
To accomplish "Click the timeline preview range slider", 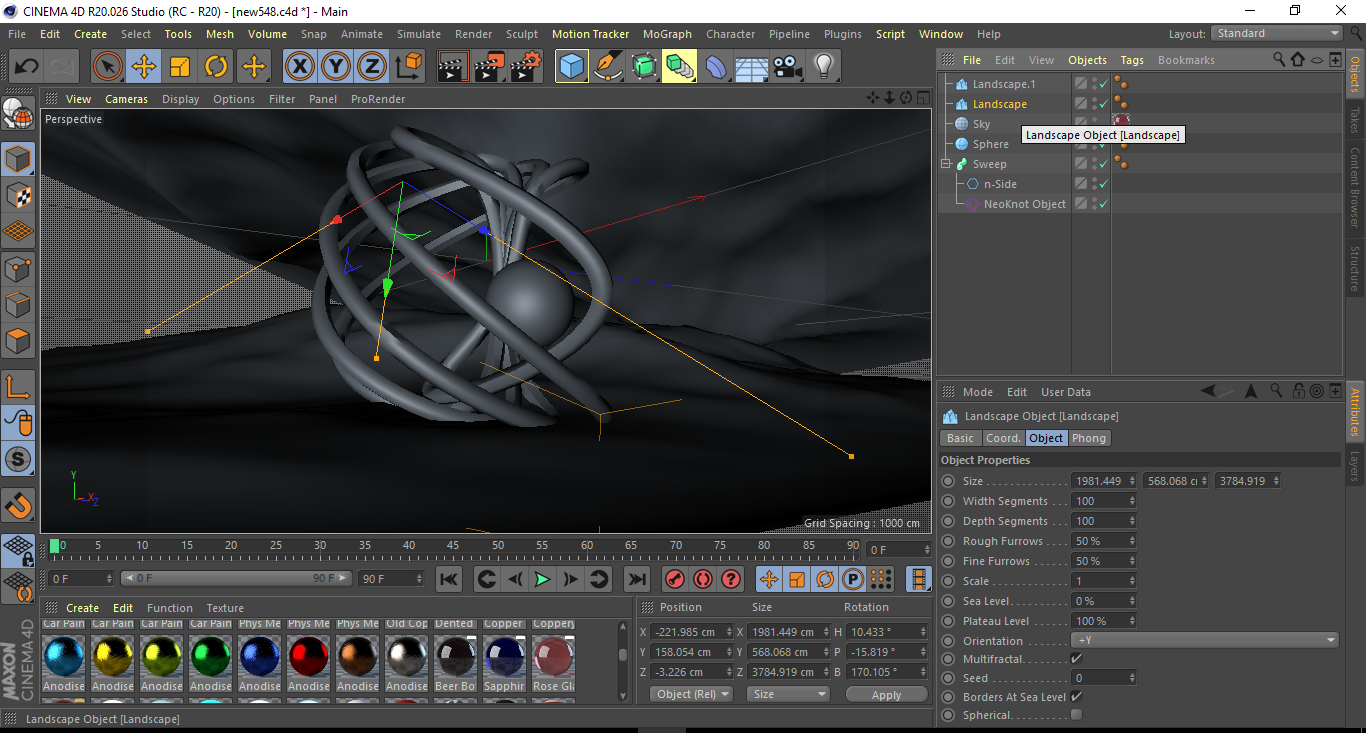I will [x=236, y=578].
